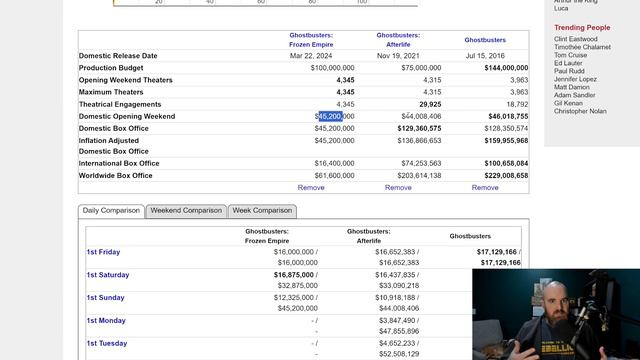Open Luca in the trending movies list
Screen dimensions: 640x360
tap(561, 9)
